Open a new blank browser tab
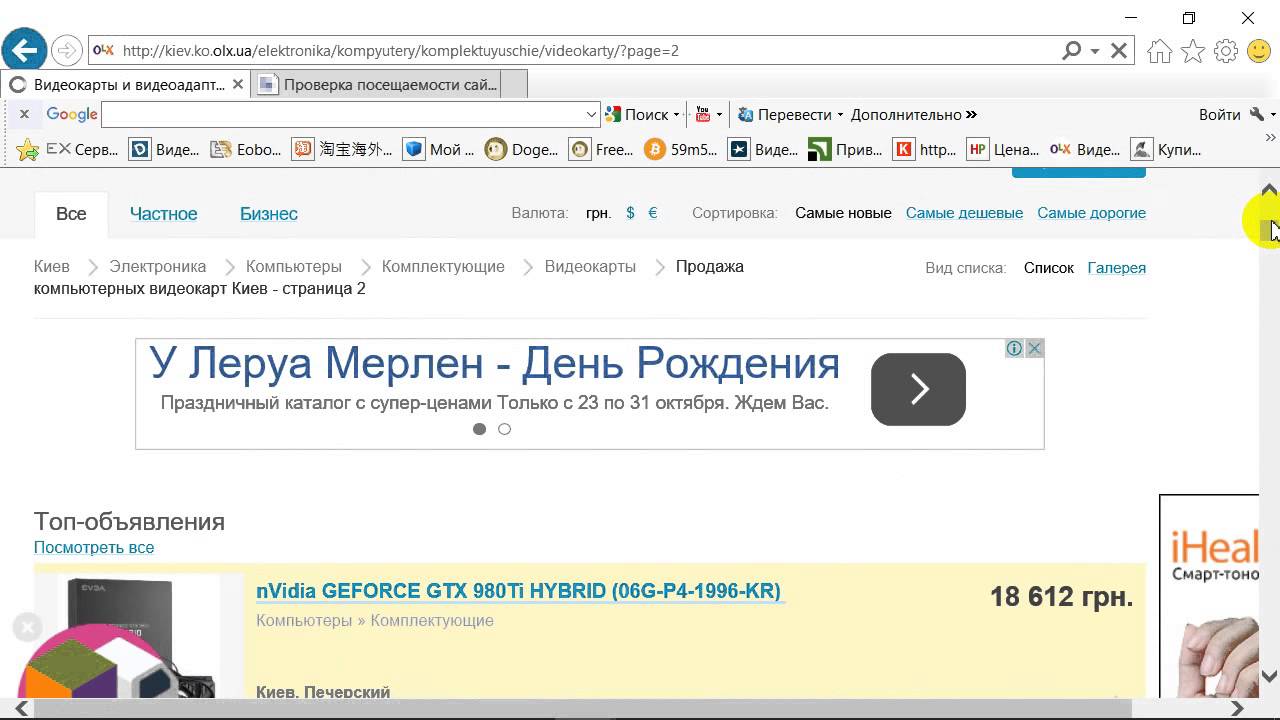Image resolution: width=1280 pixels, height=720 pixels. point(514,85)
